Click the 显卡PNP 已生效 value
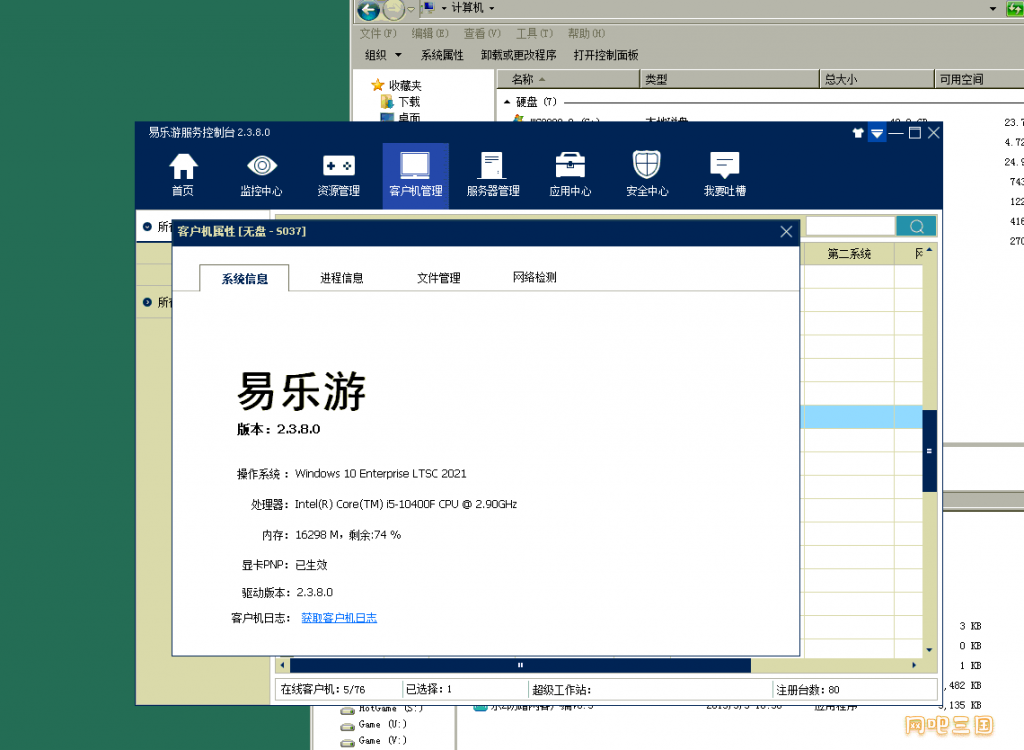1024x750 pixels. pyautogui.click(x=311, y=565)
